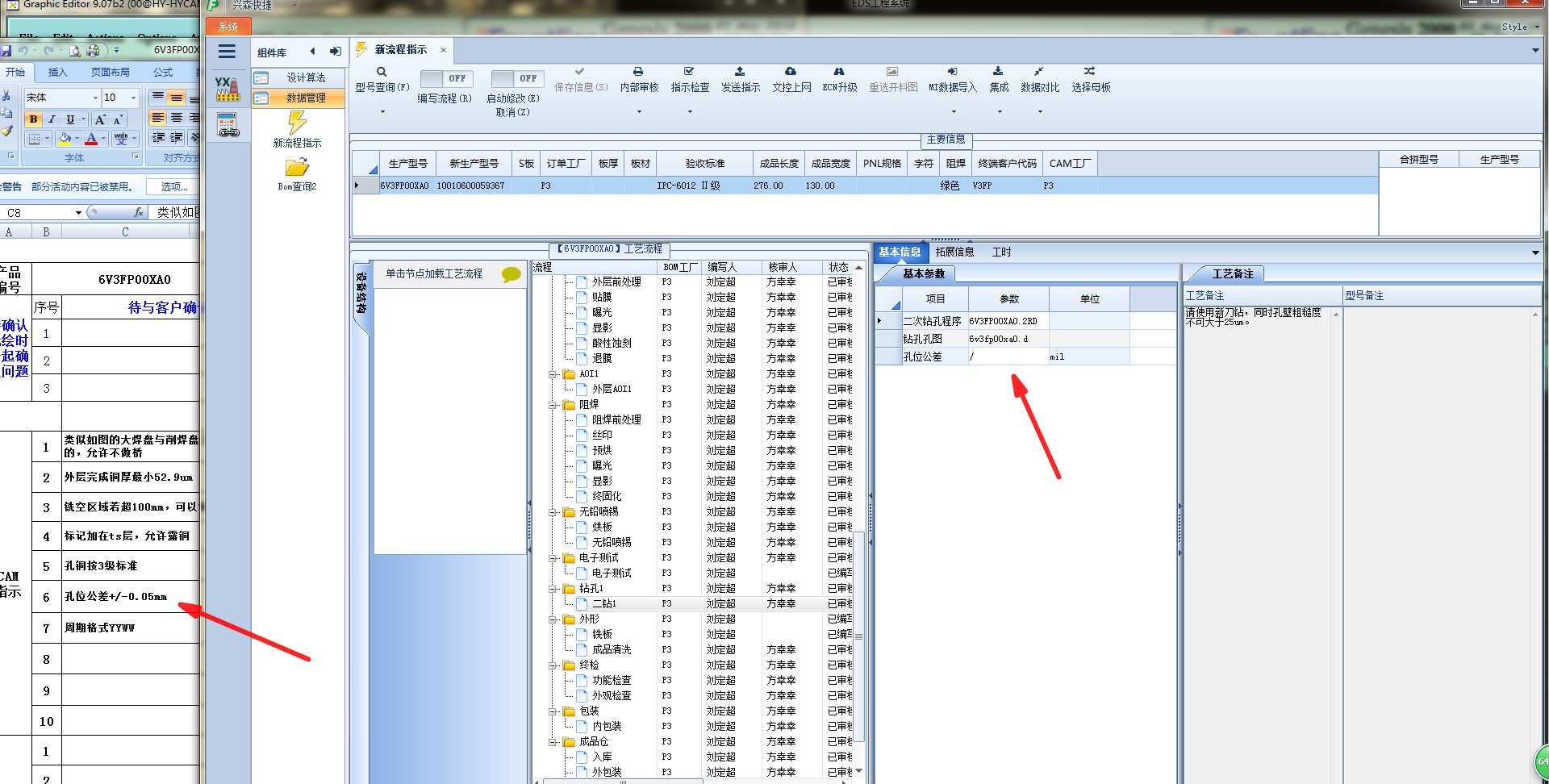The height and width of the screenshot is (784, 1549).
Task: Switch to the 工时 tab
Action: pyautogui.click(x=1001, y=252)
